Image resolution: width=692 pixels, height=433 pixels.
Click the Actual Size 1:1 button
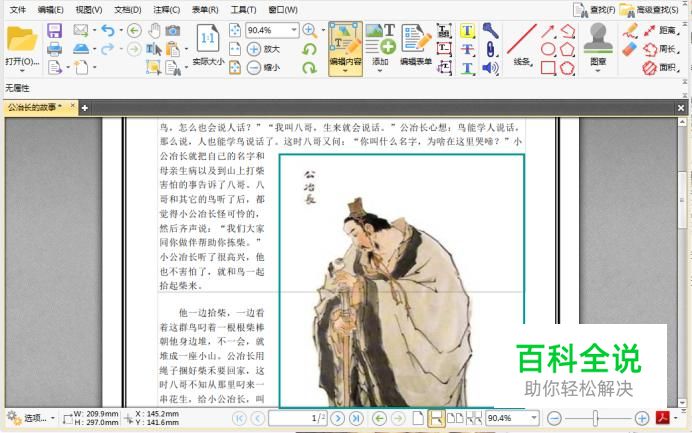[208, 44]
